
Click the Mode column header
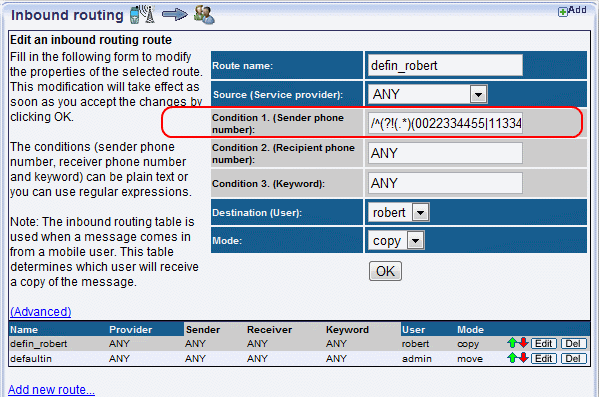[470, 329]
